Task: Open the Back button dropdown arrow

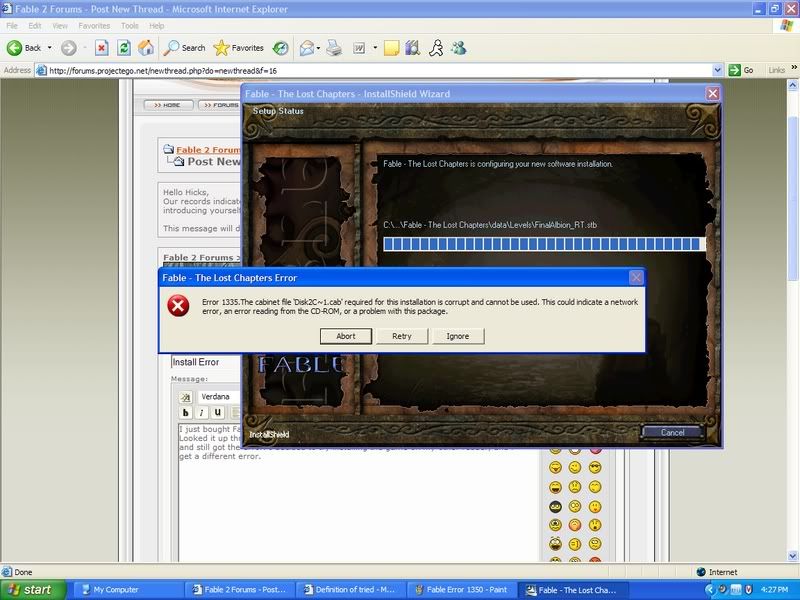Action: click(49, 48)
